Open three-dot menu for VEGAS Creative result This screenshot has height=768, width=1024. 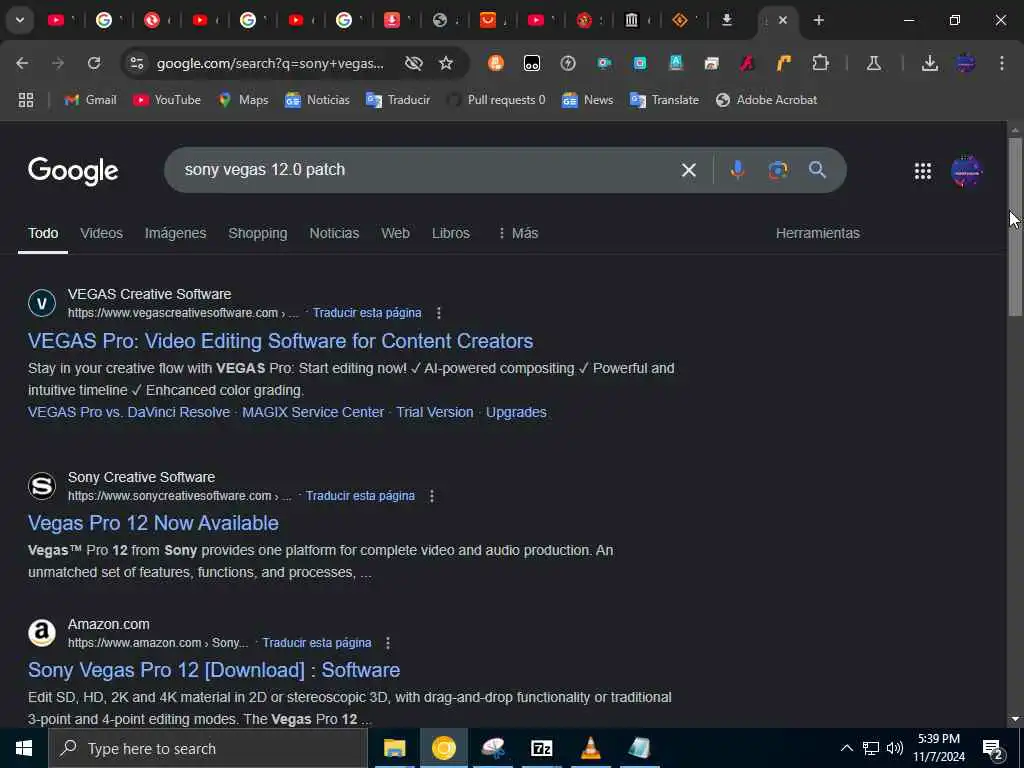(x=439, y=313)
